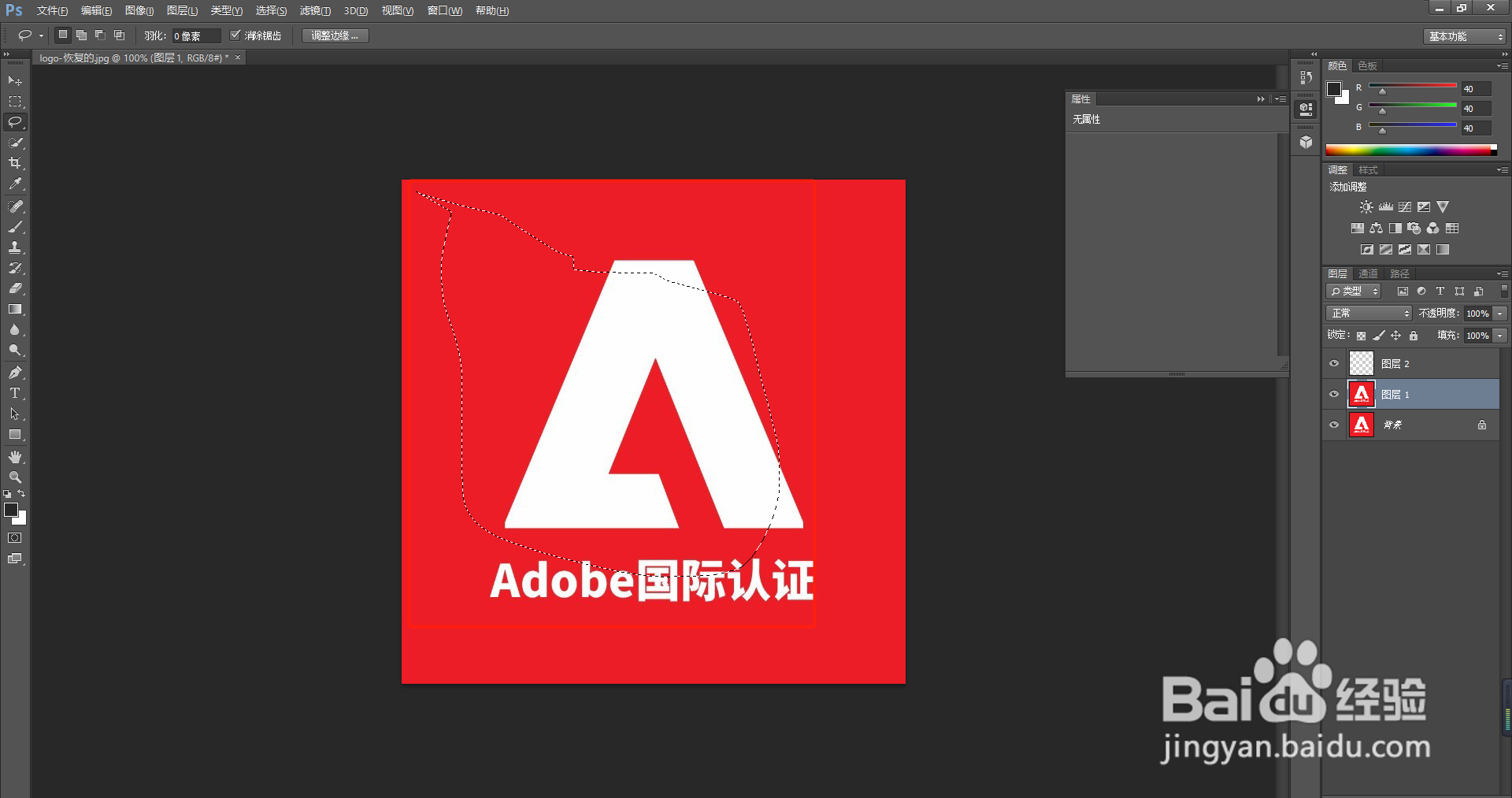
Task: Click the color spectrum ramp bar
Action: click(x=1411, y=150)
